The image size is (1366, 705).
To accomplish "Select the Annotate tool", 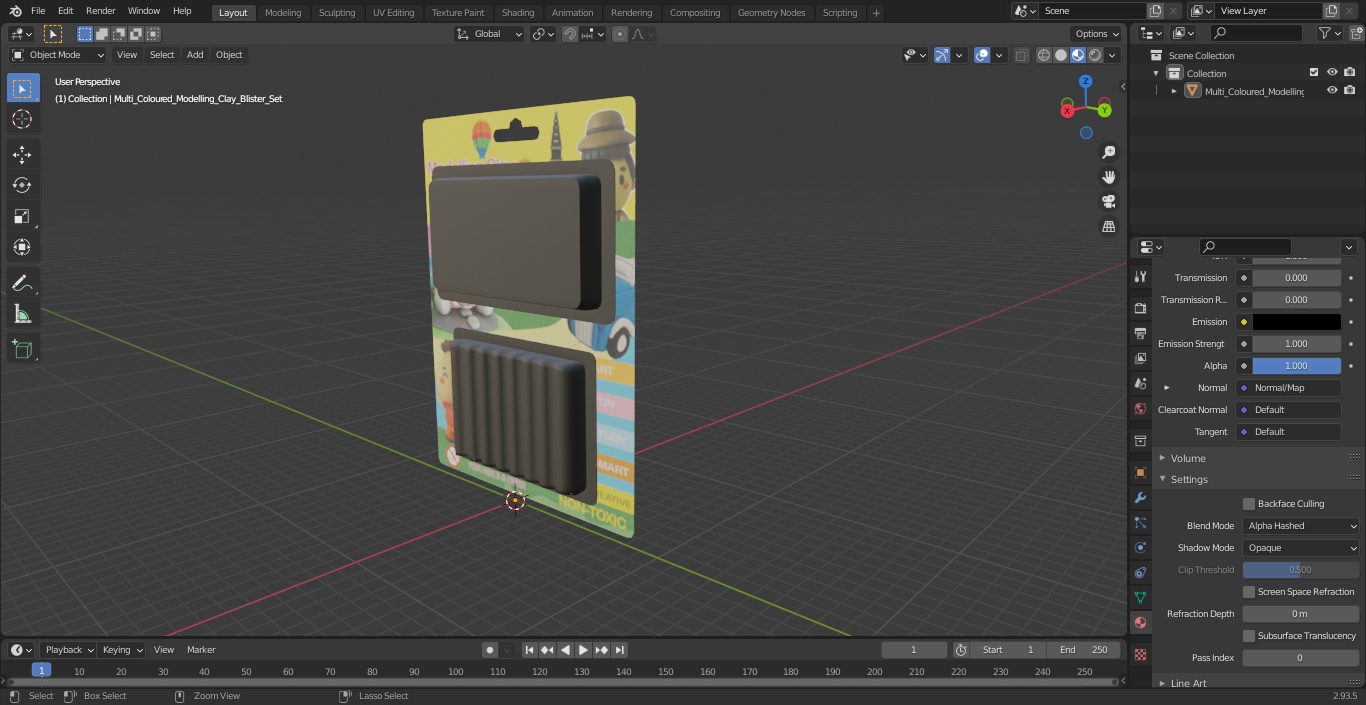I will [x=22, y=283].
